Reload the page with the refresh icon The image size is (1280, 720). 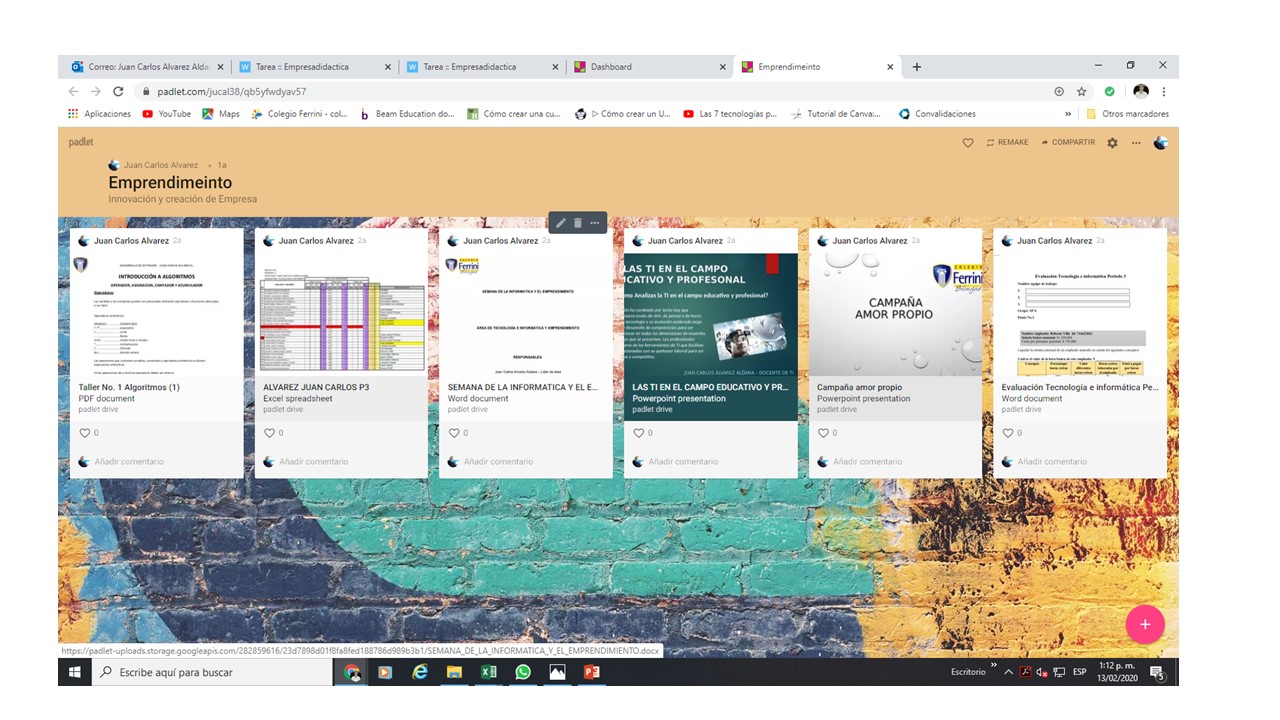pyautogui.click(x=118, y=91)
